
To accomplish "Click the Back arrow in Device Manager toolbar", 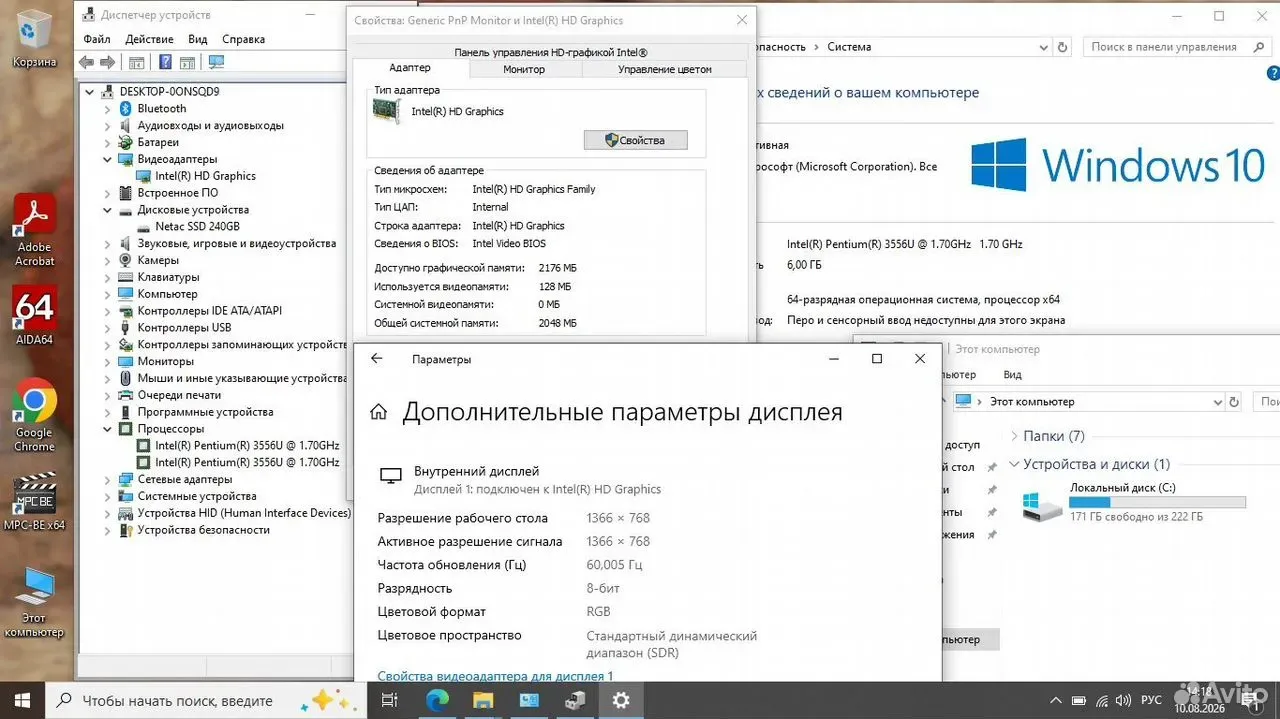I will coord(86,62).
